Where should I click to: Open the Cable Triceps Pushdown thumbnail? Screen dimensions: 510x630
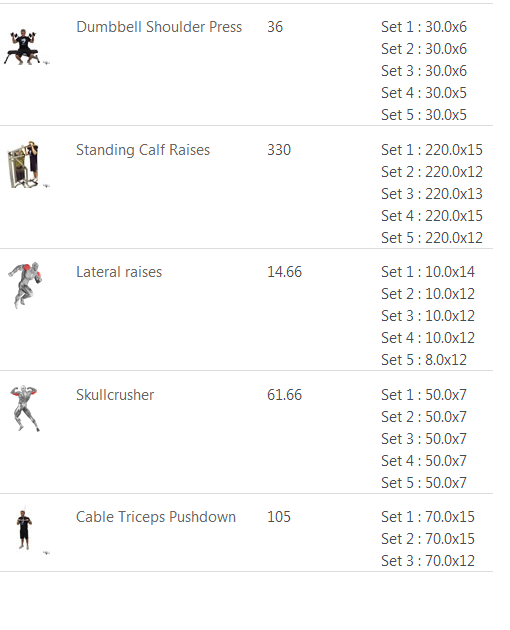coord(24,528)
